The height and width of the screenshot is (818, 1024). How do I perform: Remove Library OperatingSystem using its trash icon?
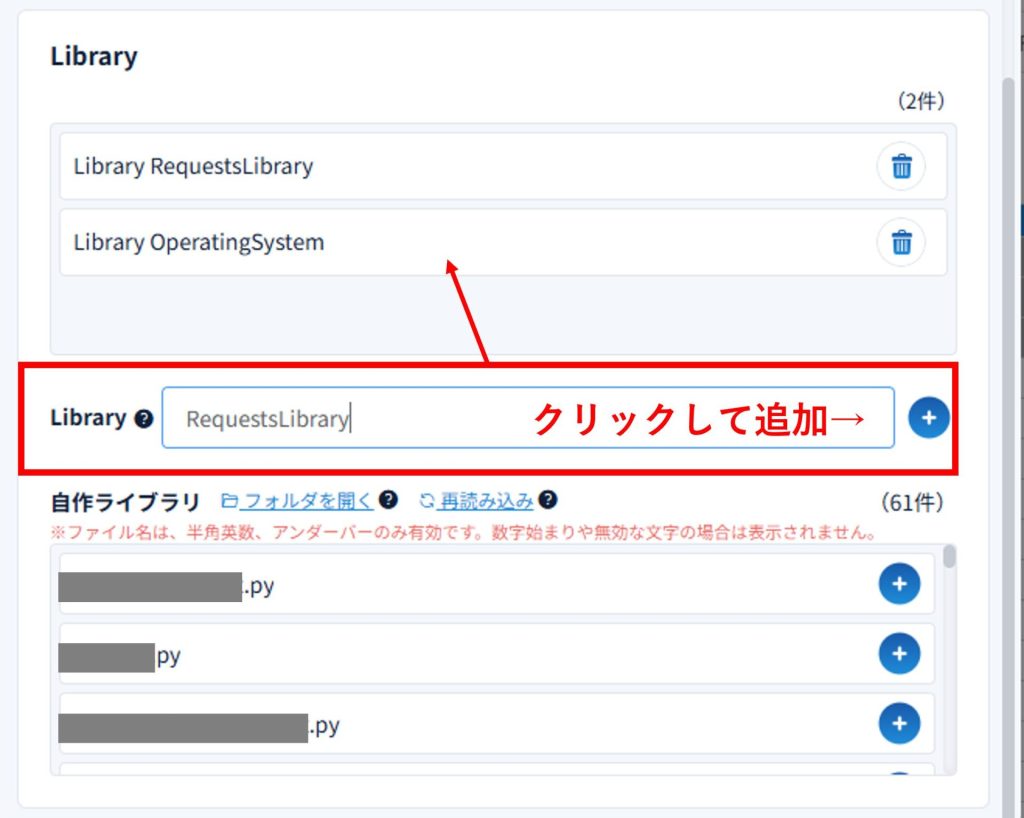click(x=901, y=242)
